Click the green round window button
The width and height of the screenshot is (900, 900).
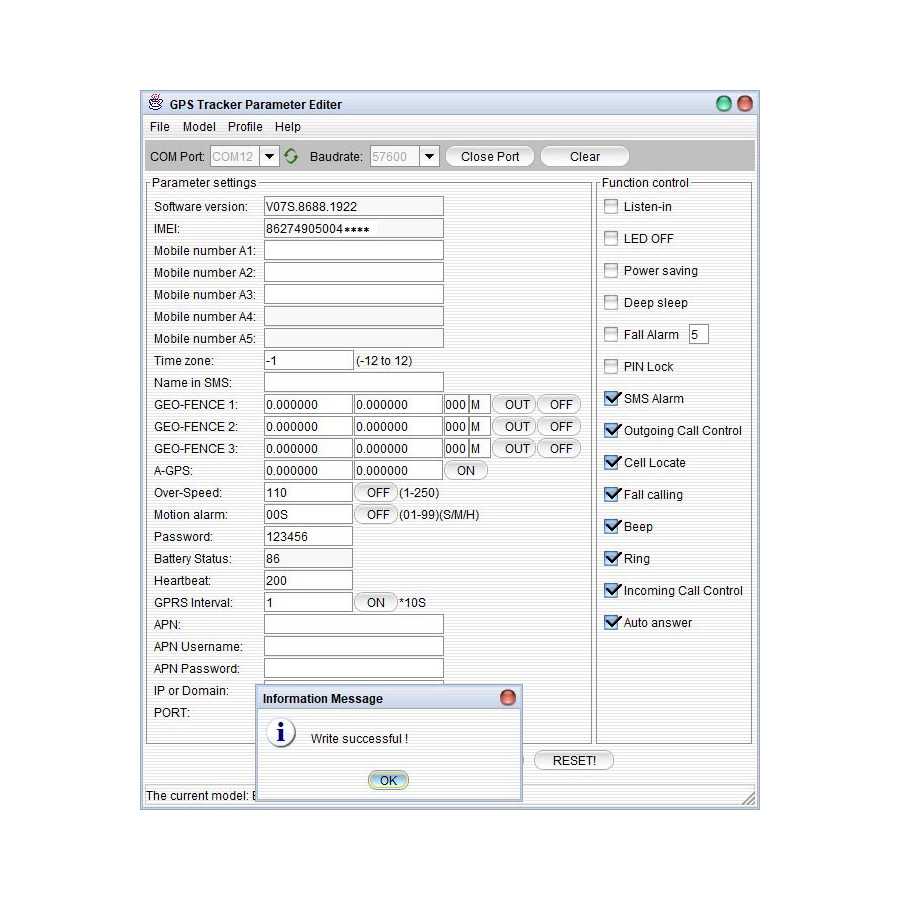724,103
